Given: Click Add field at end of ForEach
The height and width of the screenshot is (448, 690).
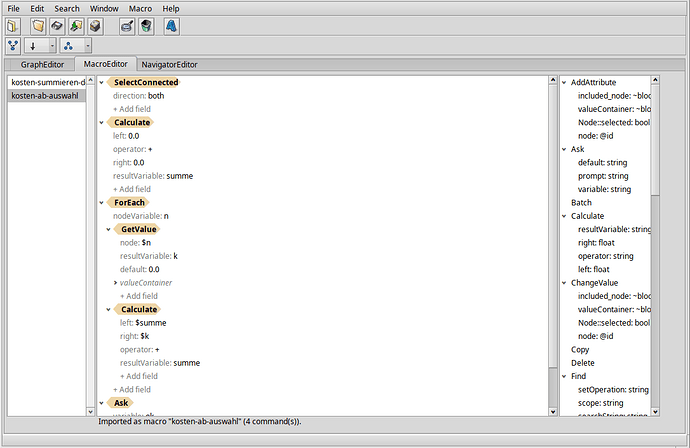Looking at the screenshot, I should [x=132, y=389].
